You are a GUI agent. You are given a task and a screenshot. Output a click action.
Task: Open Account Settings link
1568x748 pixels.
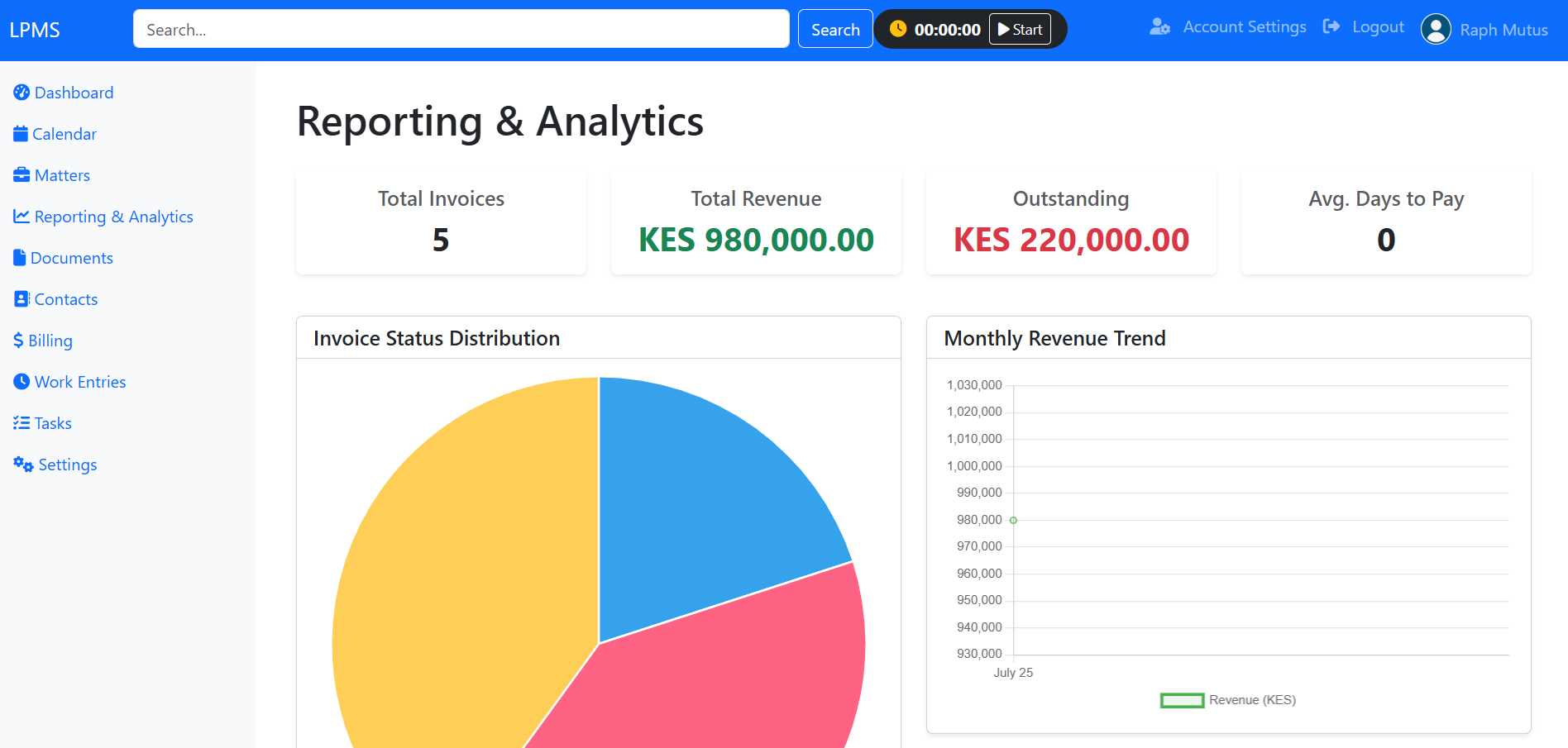click(1245, 26)
